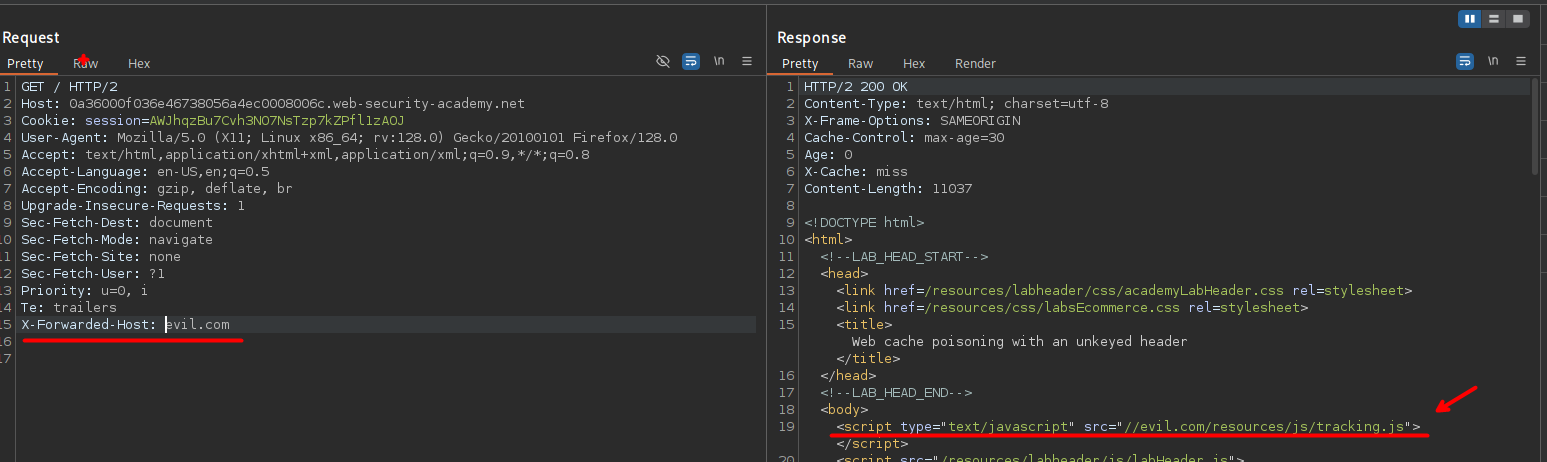Click the 'Accept-Encoding: gzip, deflate, br' line
Screen dimensions: 1547x462
157,189
